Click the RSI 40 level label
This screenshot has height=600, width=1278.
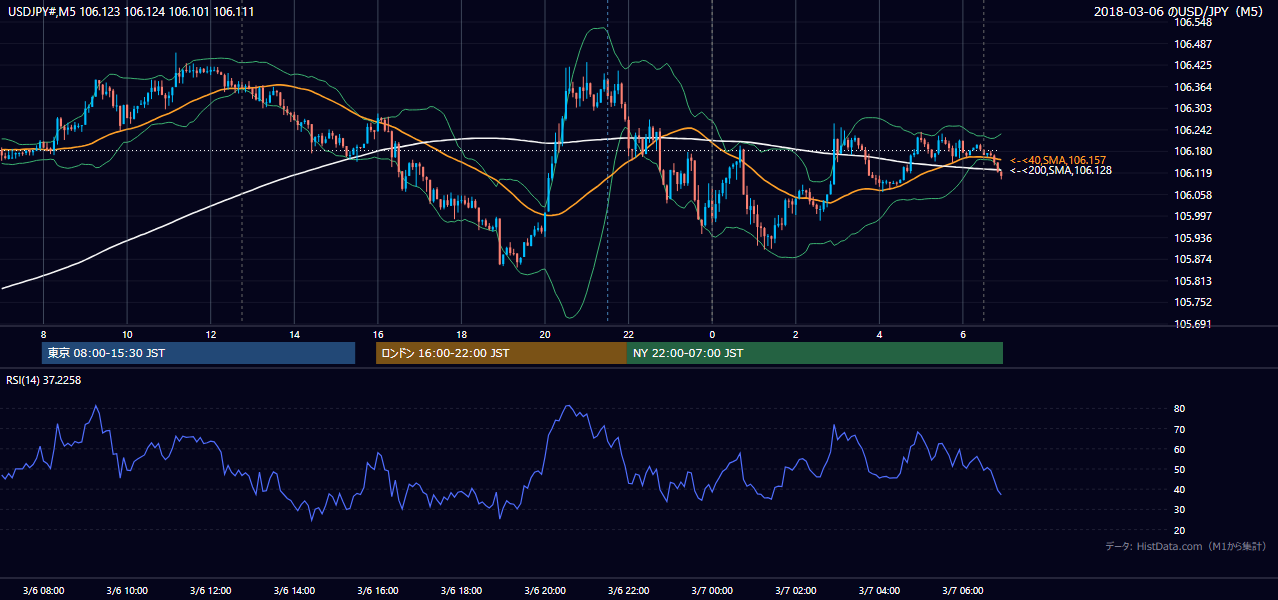pos(1180,489)
